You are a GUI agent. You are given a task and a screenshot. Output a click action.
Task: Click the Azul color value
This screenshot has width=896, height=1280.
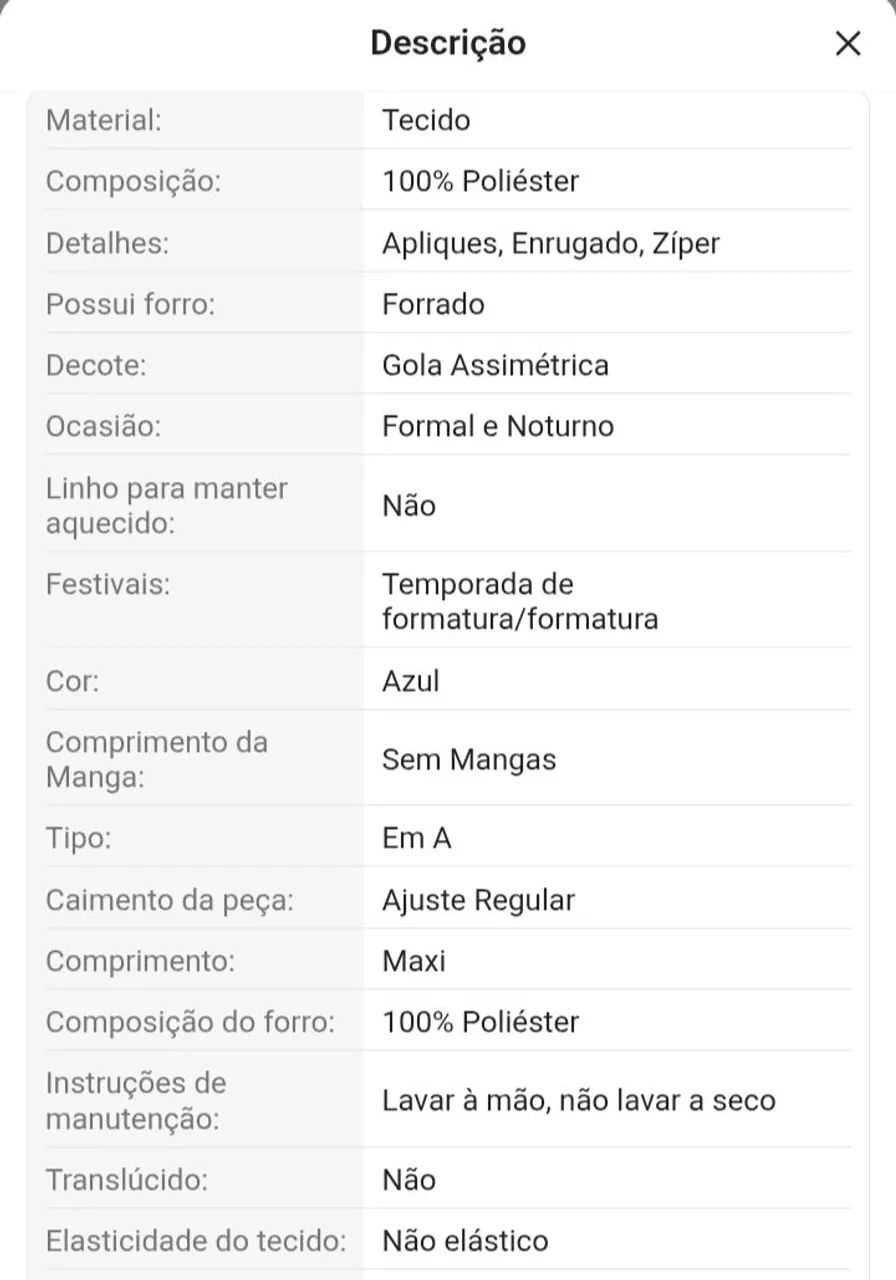pos(411,681)
